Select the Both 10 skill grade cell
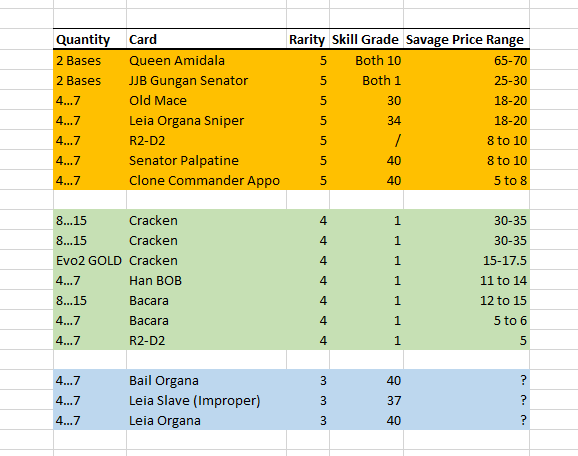The image size is (578, 456). pyautogui.click(x=366, y=60)
